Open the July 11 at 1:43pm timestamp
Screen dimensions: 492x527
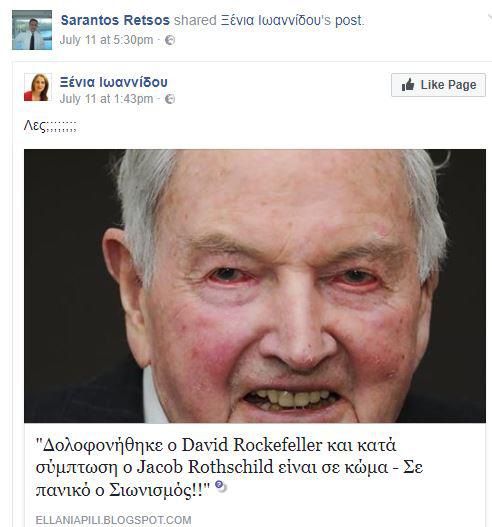tap(106, 99)
